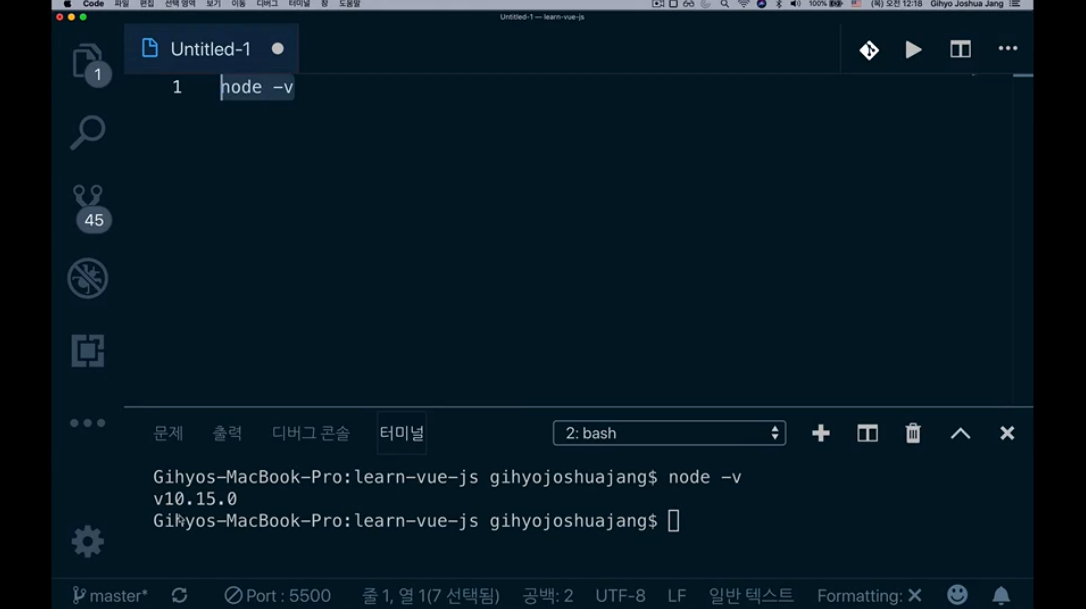Open the Debug view icon
Screen dimensions: 1086x609
point(88,279)
